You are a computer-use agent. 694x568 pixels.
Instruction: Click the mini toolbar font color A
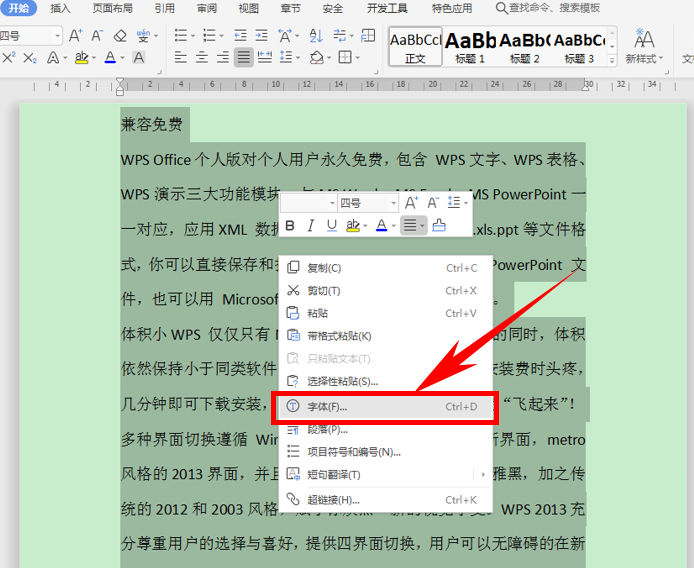coord(381,226)
